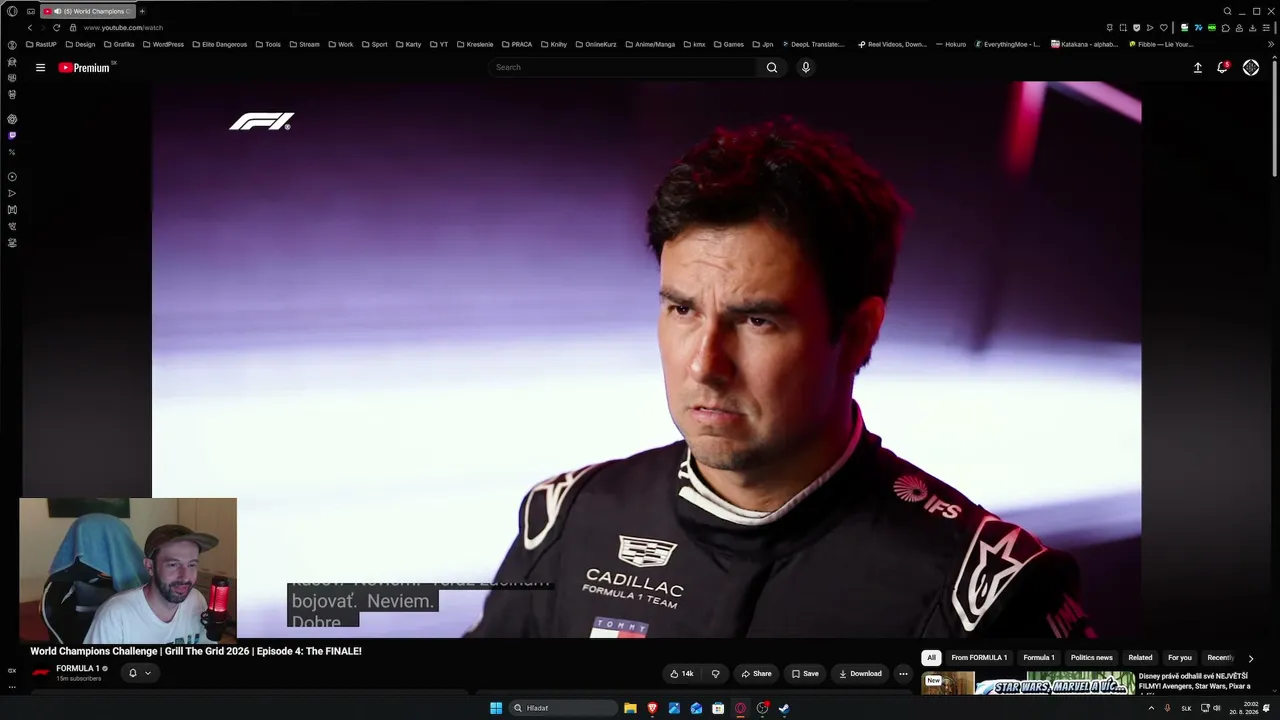Open the account avatar menu
Screen dimensions: 1280x720
pyautogui.click(x=1251, y=68)
